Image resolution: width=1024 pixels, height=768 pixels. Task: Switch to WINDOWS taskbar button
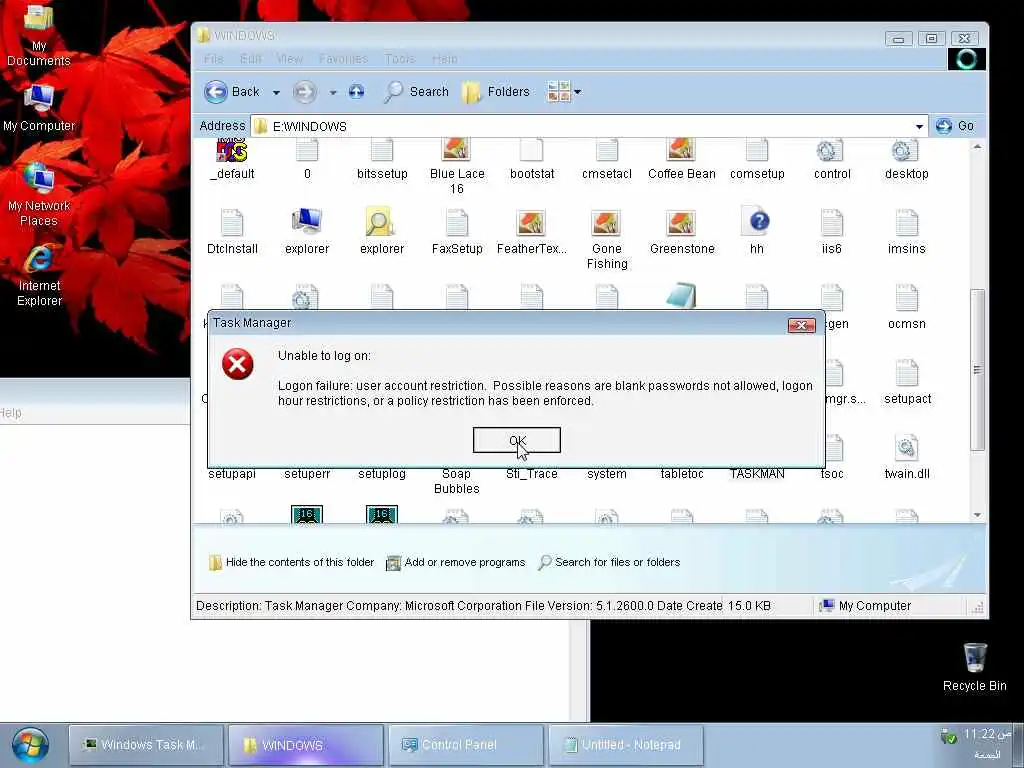306,745
